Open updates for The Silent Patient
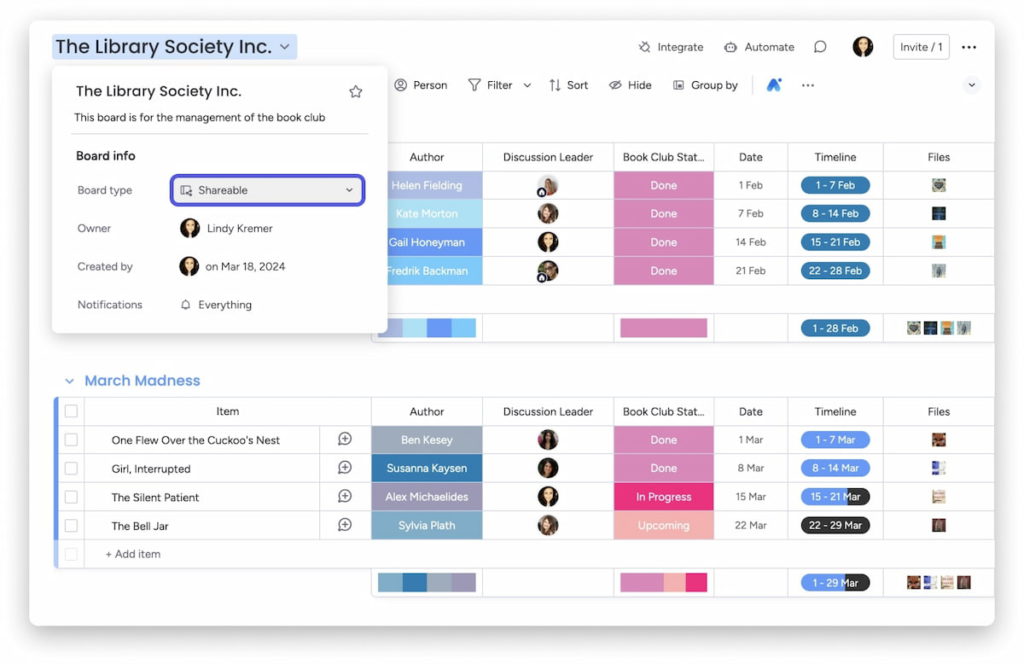 345,496
